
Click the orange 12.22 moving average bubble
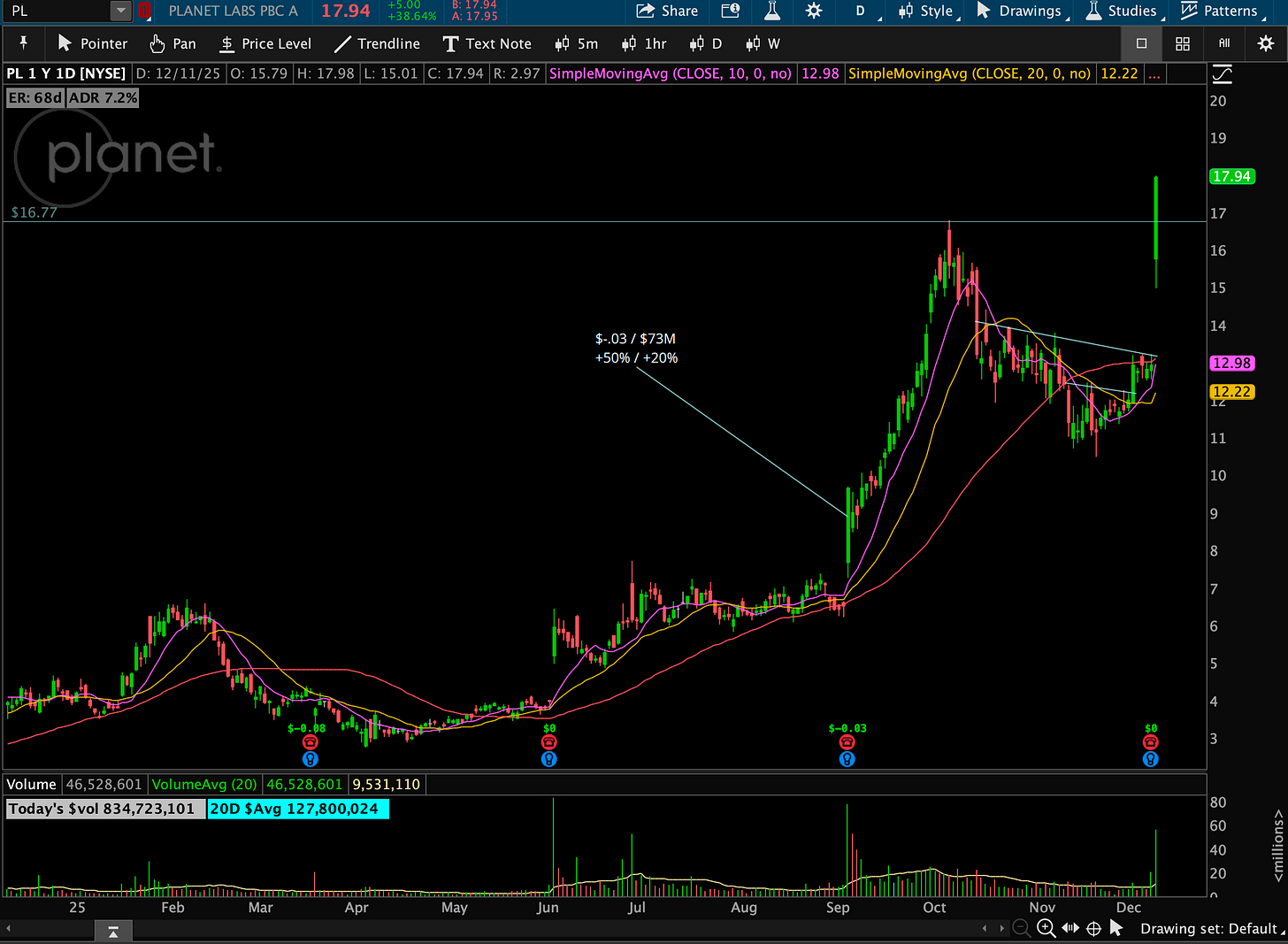click(1231, 392)
